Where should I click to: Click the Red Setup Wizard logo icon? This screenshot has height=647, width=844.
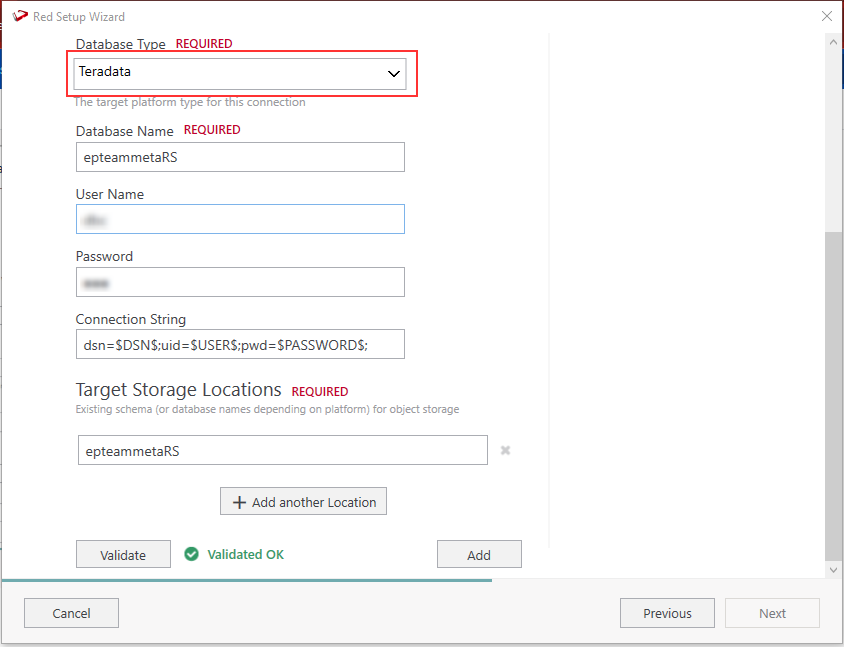click(x=19, y=16)
